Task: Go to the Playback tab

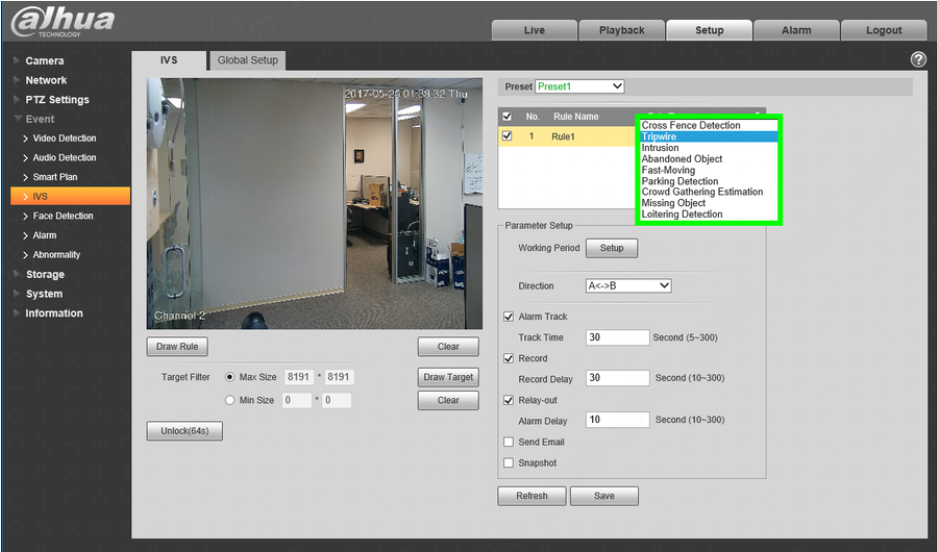Action: click(621, 30)
